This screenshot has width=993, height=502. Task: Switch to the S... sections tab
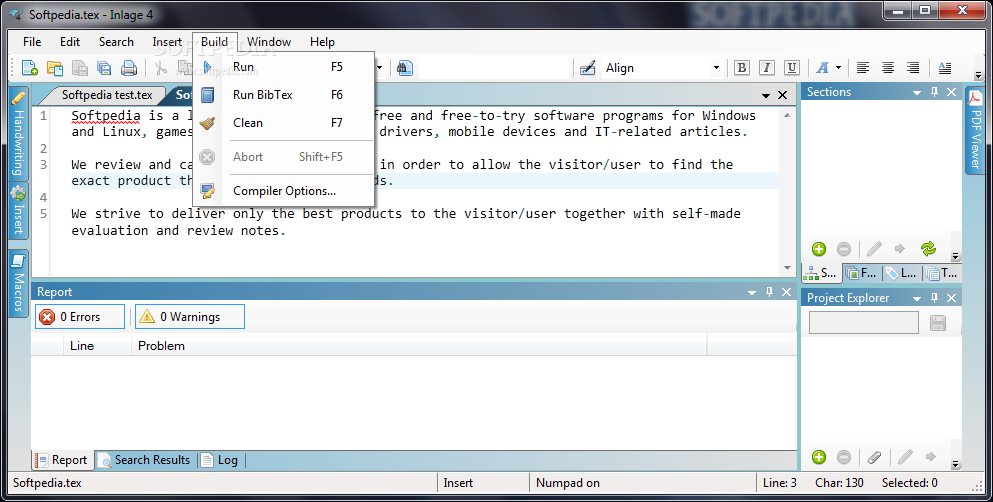point(821,273)
